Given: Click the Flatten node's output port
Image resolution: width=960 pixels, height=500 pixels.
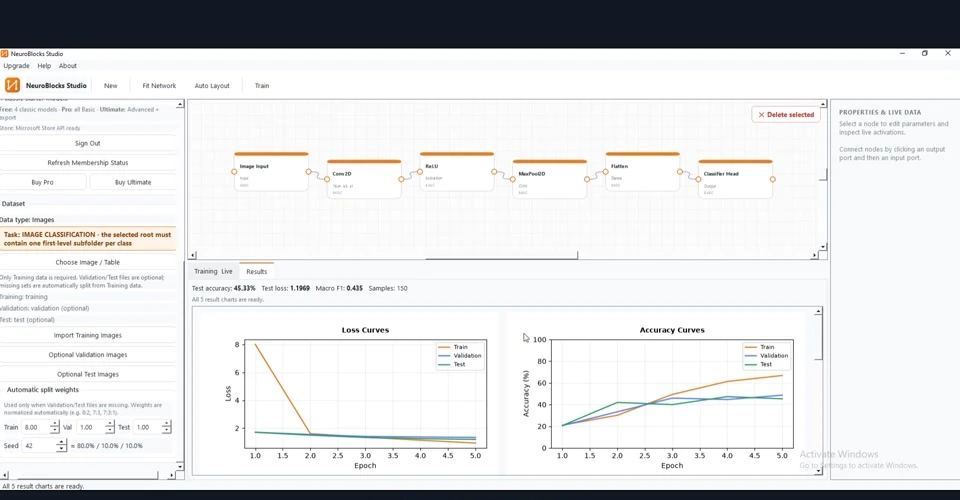Looking at the screenshot, I should click(x=680, y=172).
